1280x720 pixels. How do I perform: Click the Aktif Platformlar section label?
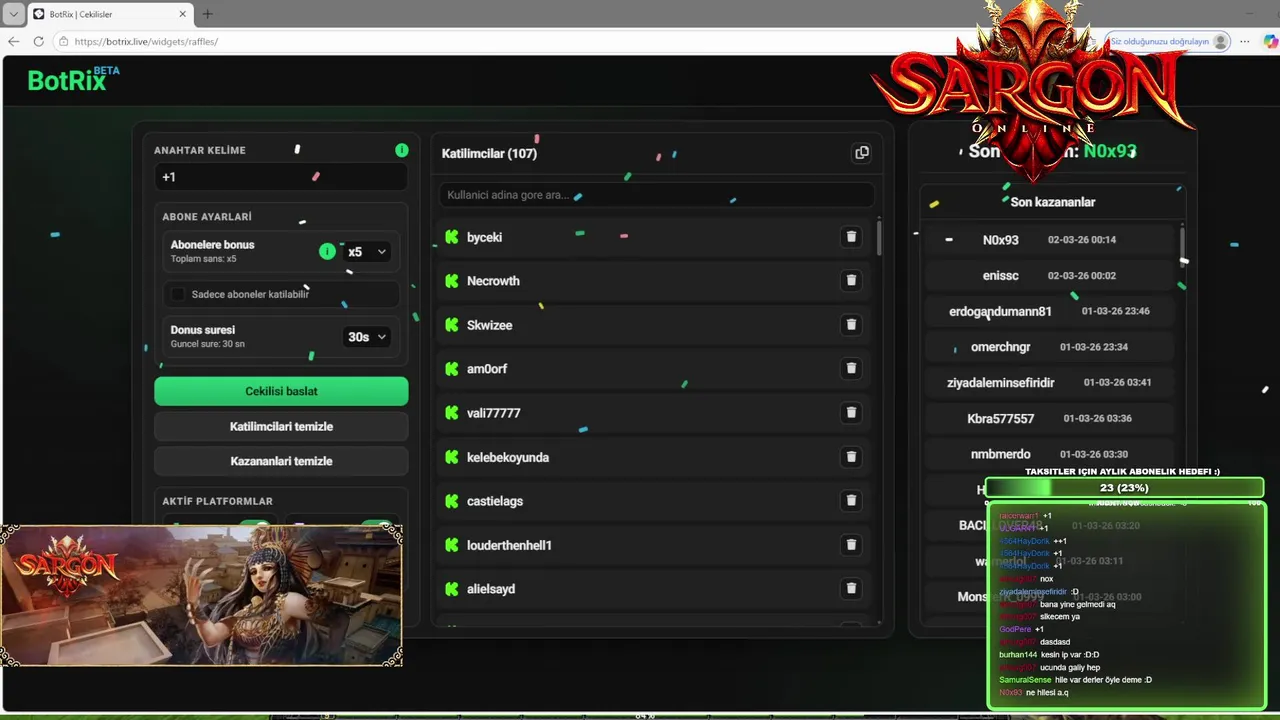pyautogui.click(x=217, y=501)
